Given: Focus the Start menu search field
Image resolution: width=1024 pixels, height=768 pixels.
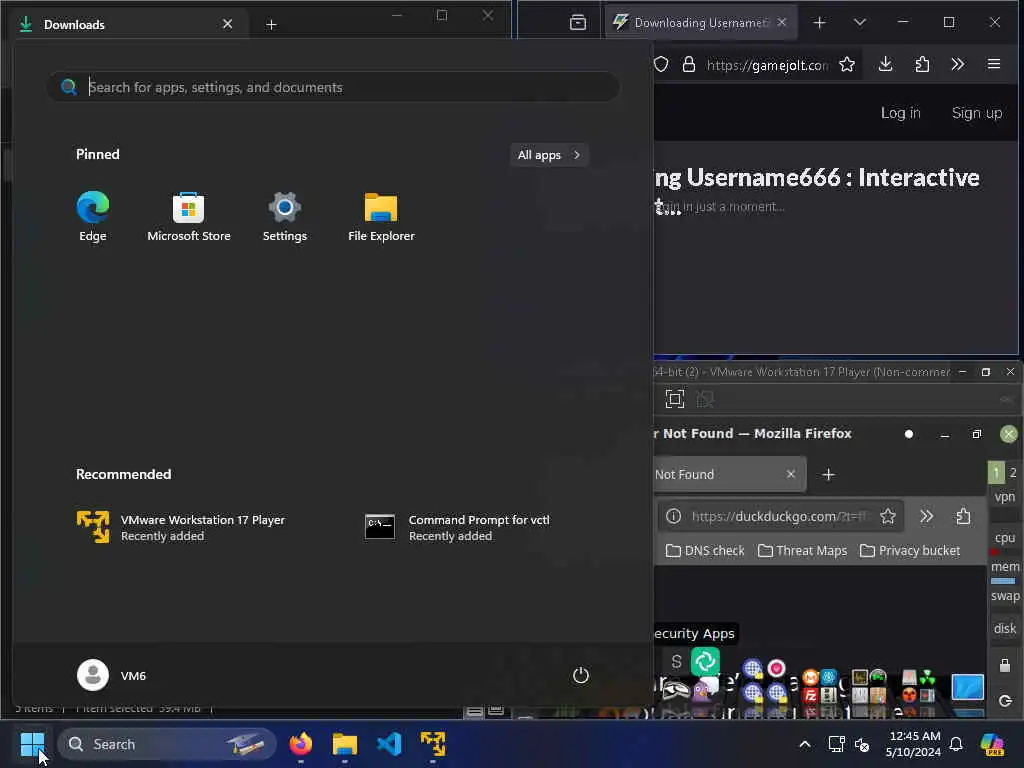Looking at the screenshot, I should click(x=333, y=87).
